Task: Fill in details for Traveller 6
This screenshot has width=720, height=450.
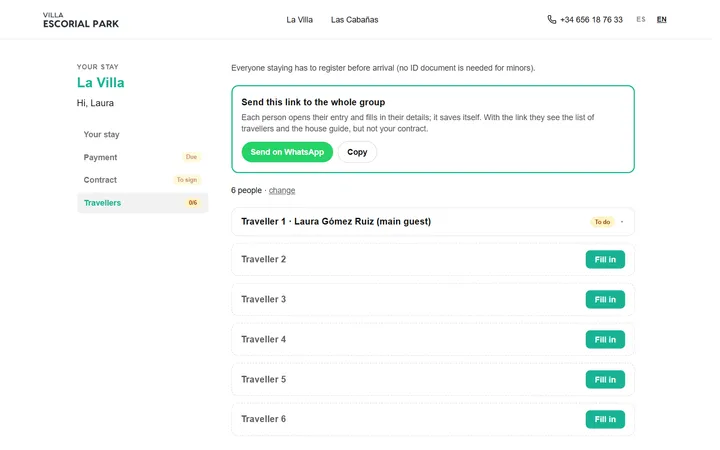Action: tap(605, 420)
